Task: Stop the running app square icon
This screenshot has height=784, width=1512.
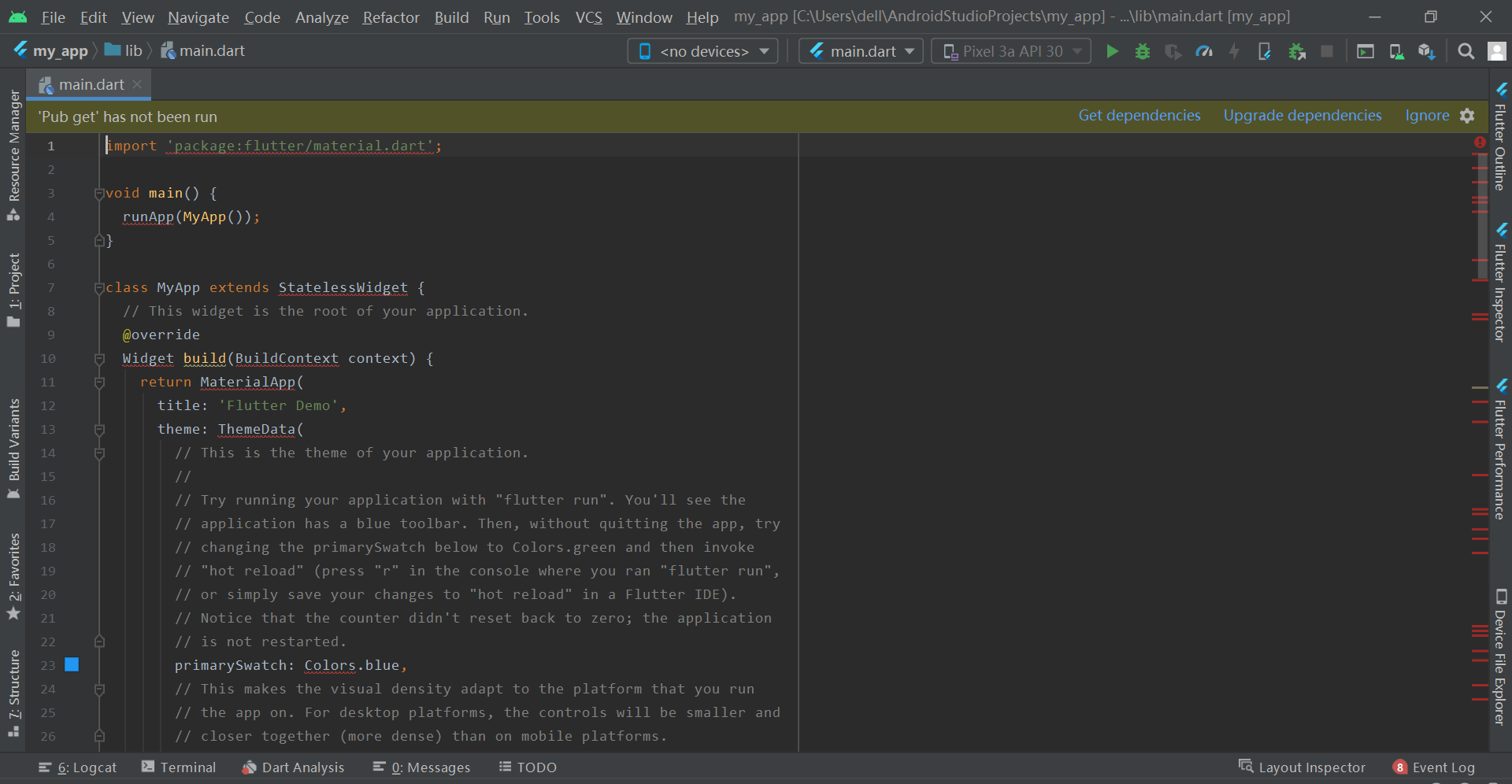Action: tap(1327, 51)
